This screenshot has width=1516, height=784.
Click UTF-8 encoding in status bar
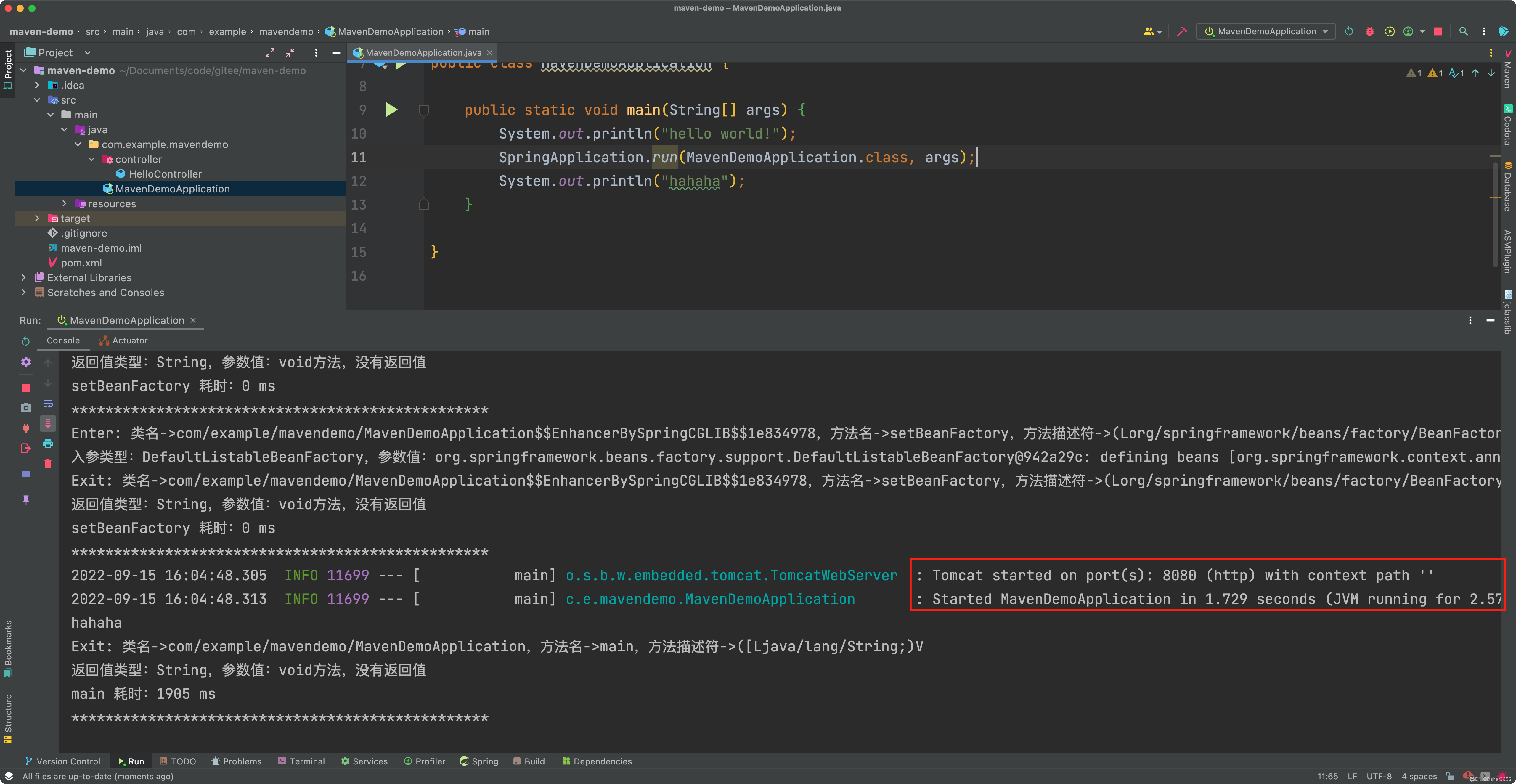click(x=1379, y=777)
